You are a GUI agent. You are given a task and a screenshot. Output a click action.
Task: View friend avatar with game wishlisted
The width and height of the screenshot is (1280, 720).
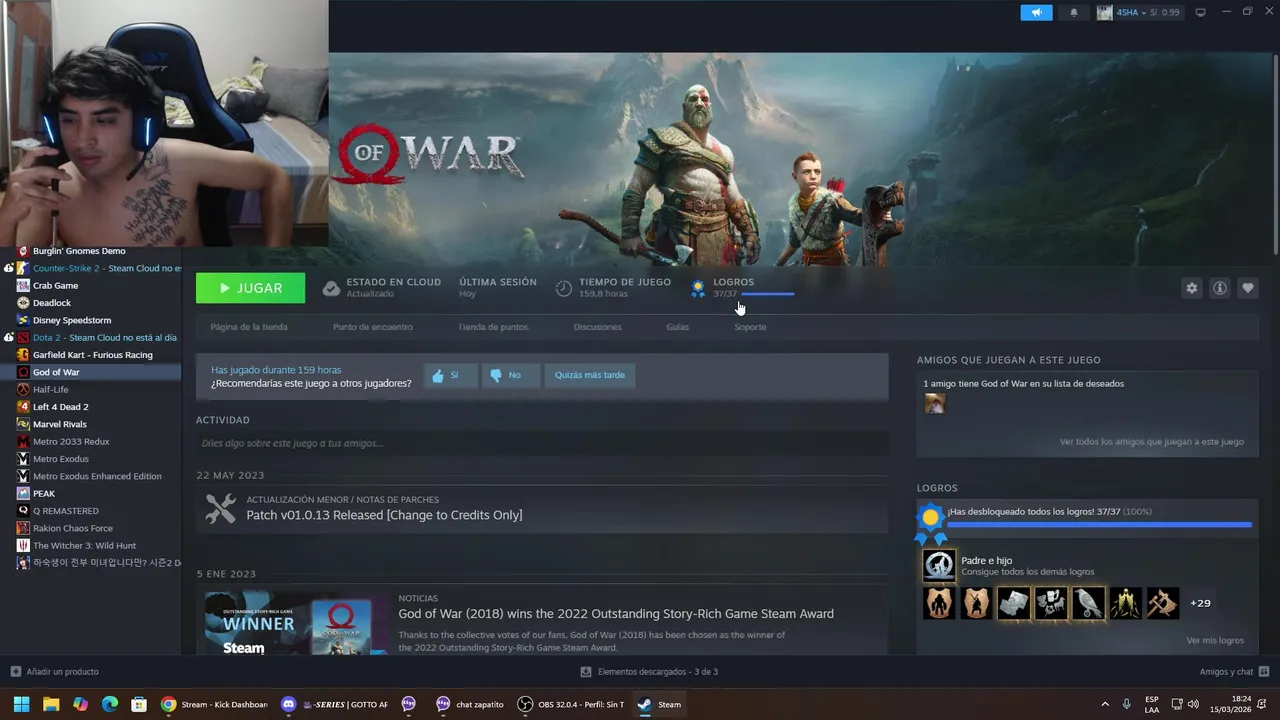click(x=935, y=403)
